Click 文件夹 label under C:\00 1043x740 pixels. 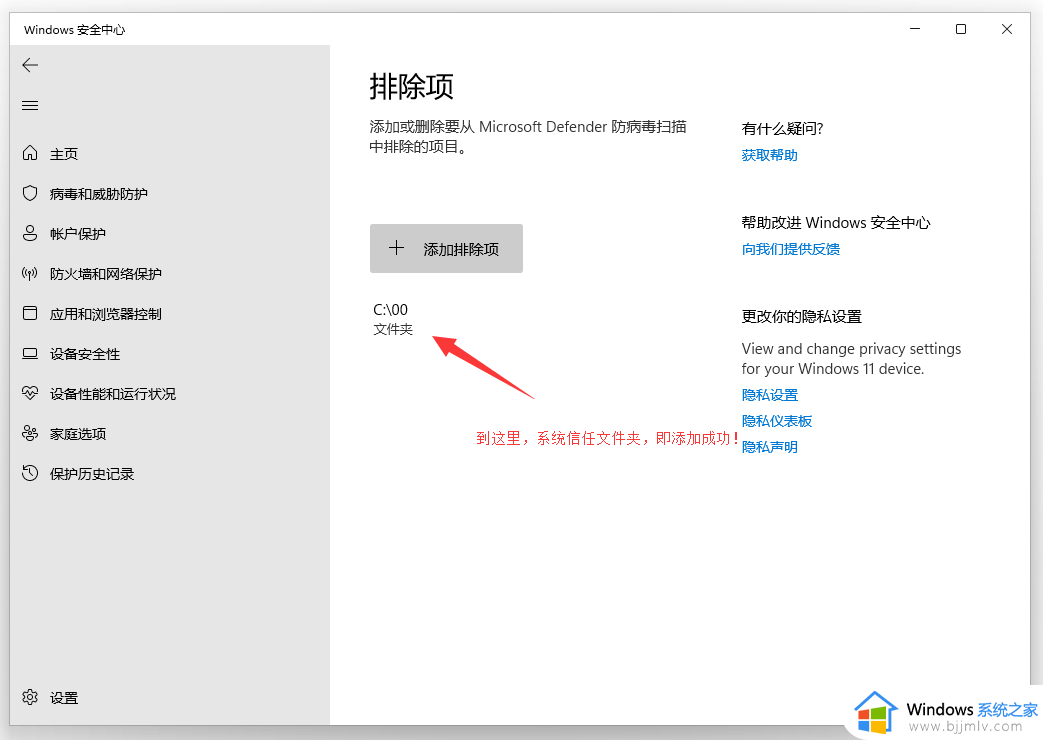pyautogui.click(x=393, y=329)
